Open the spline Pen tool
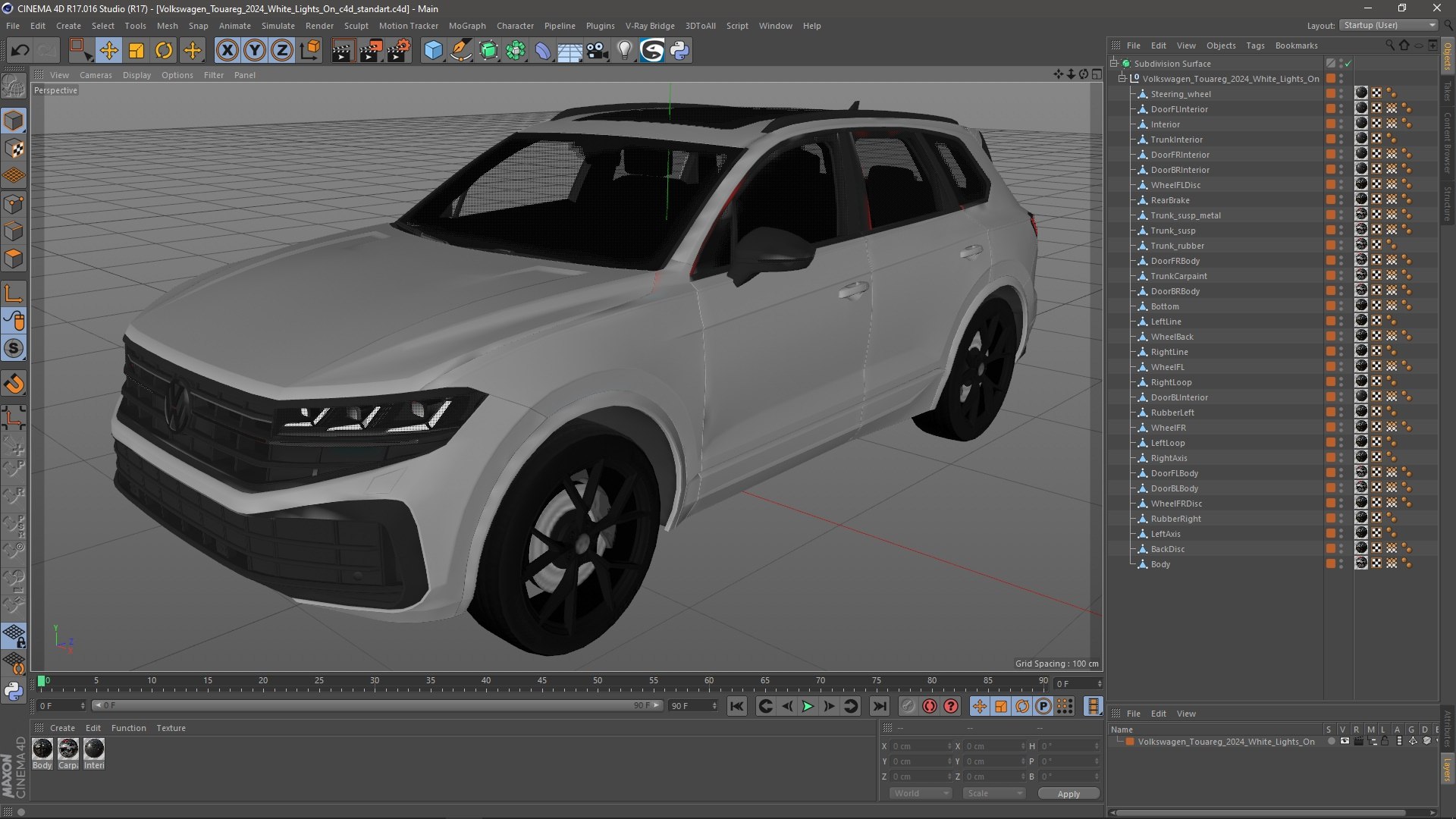 coord(461,51)
